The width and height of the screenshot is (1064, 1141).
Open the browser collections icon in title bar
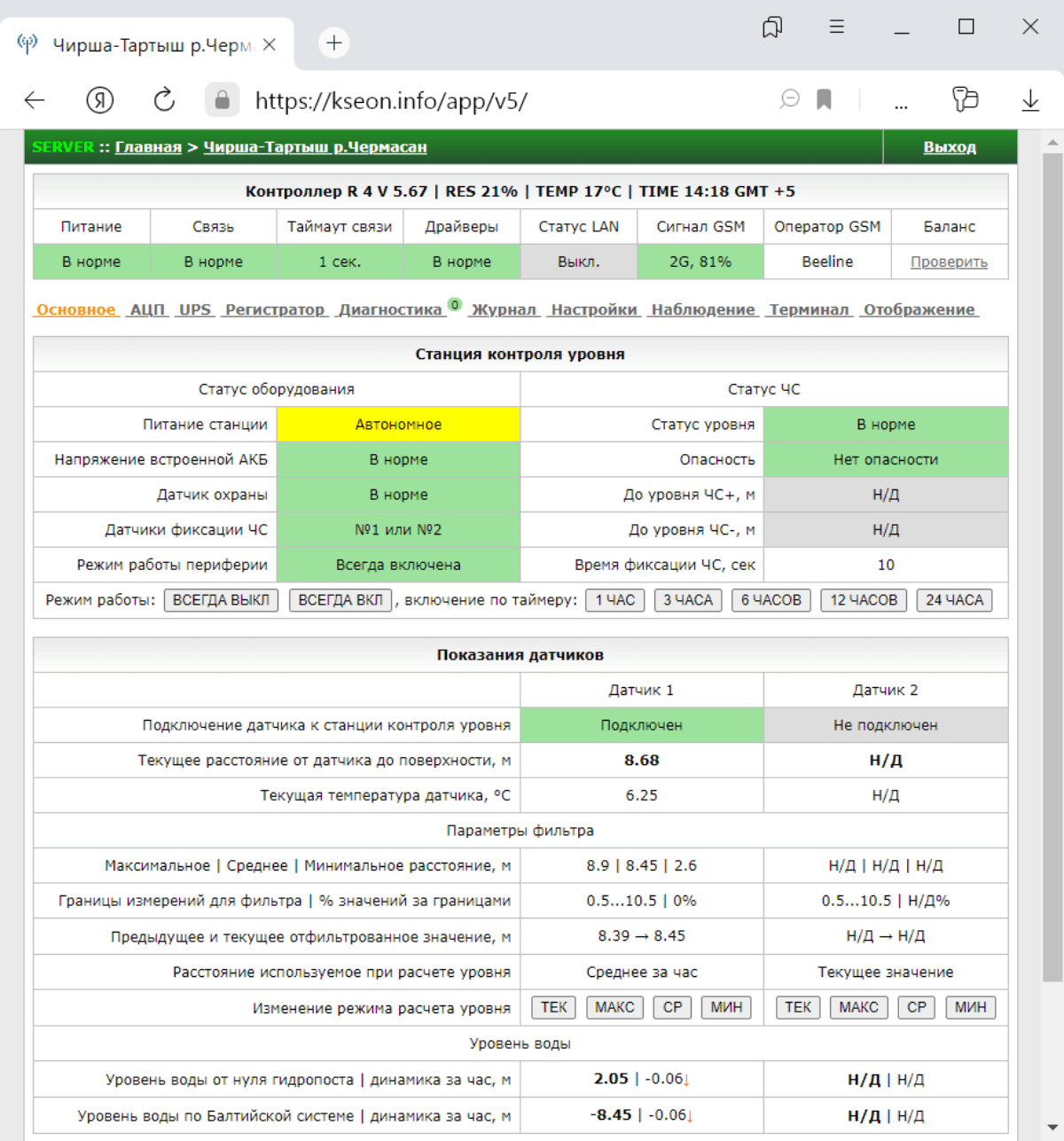tap(772, 27)
